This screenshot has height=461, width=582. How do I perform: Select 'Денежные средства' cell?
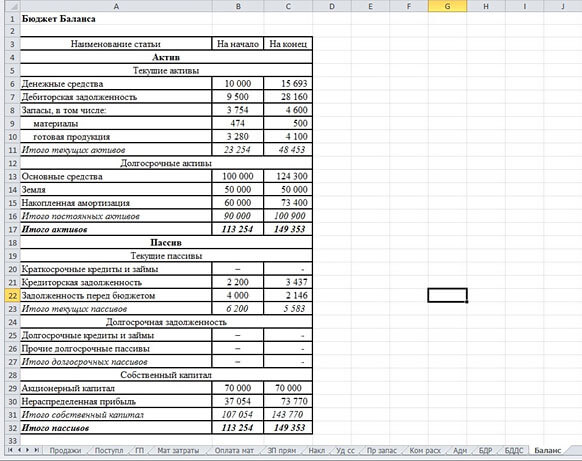pyautogui.click(x=116, y=84)
